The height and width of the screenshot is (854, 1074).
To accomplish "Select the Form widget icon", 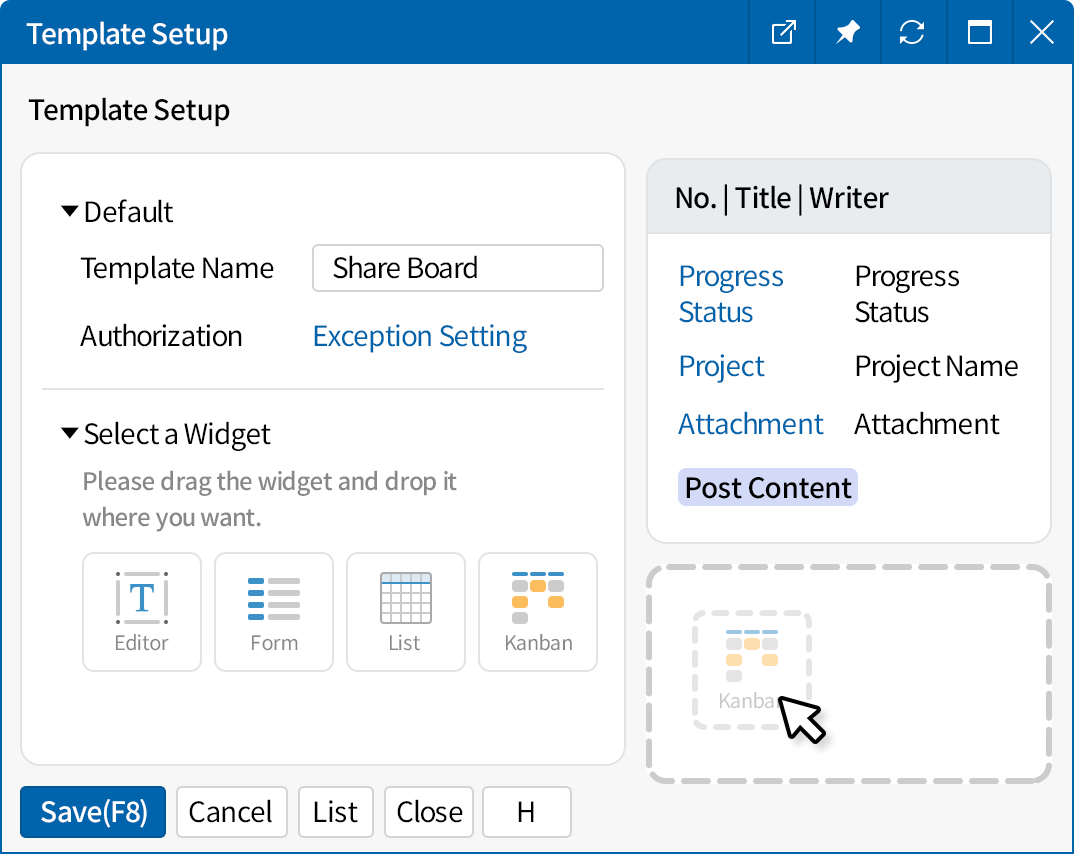I will click(273, 612).
